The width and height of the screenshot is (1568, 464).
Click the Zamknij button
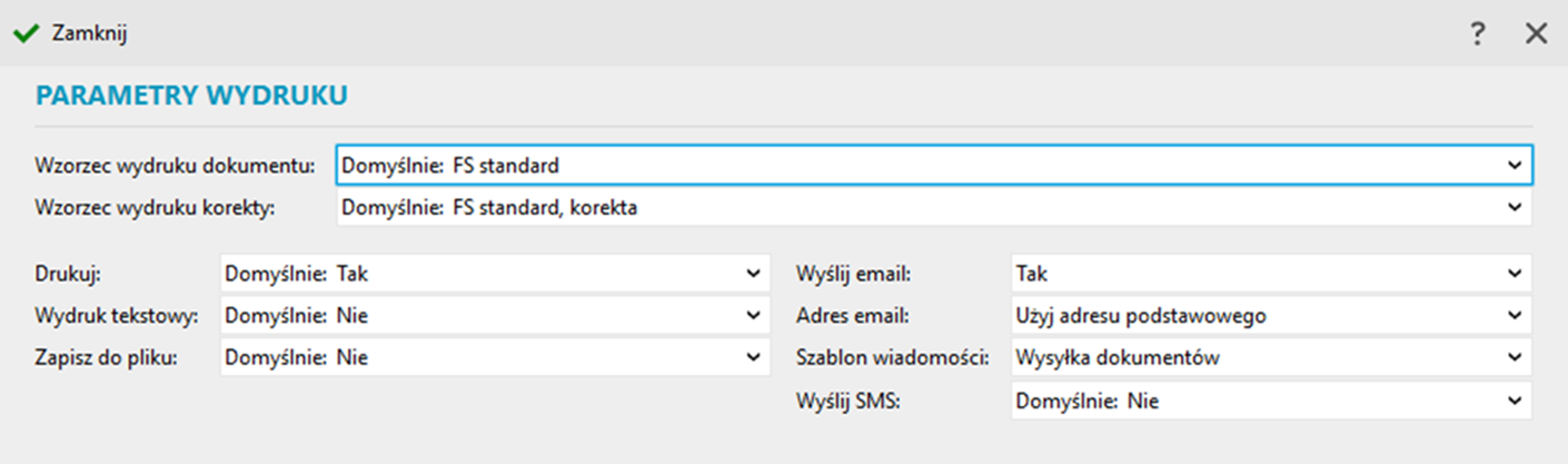tap(70, 33)
